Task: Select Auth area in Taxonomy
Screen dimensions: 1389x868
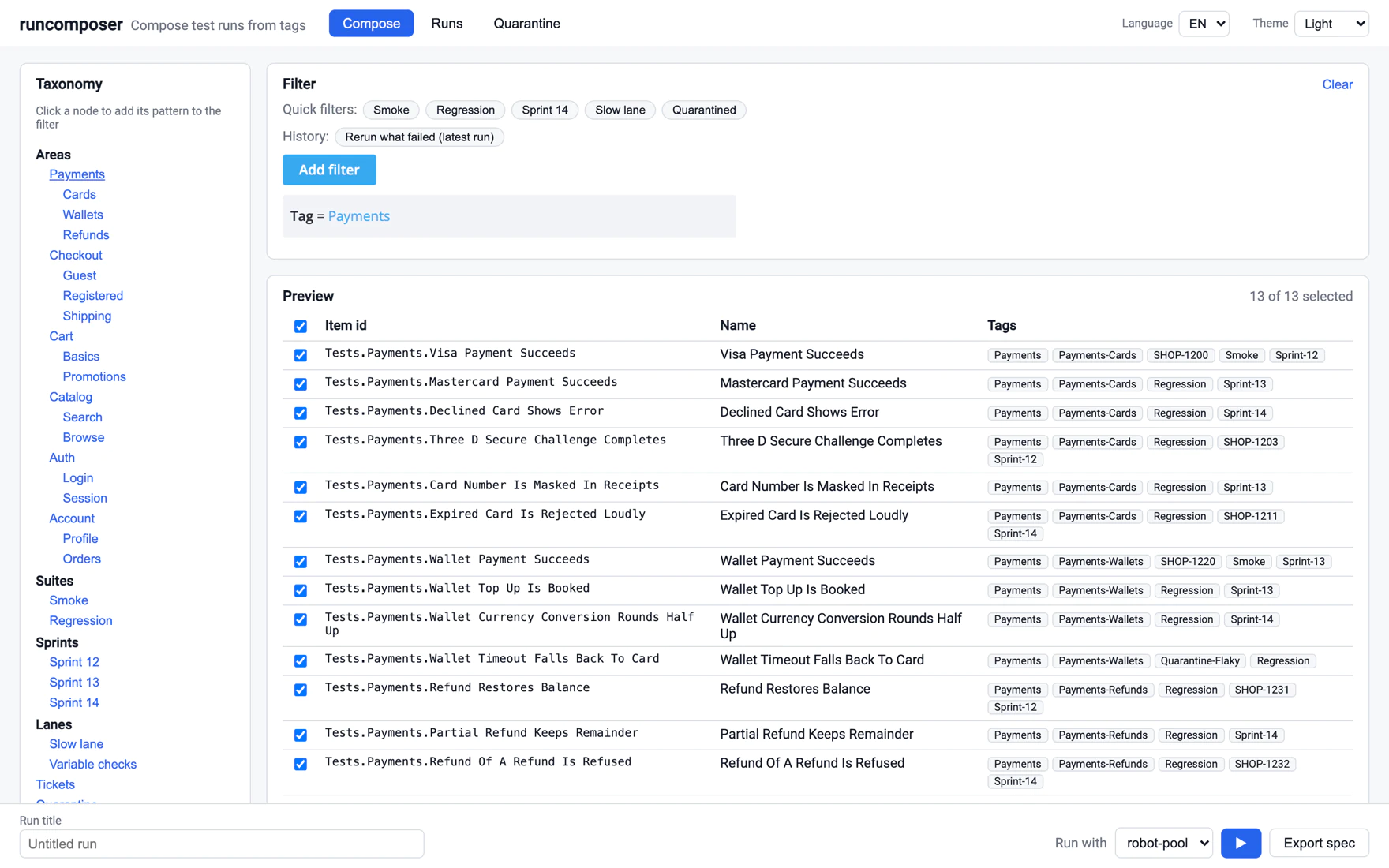Action: click(62, 458)
